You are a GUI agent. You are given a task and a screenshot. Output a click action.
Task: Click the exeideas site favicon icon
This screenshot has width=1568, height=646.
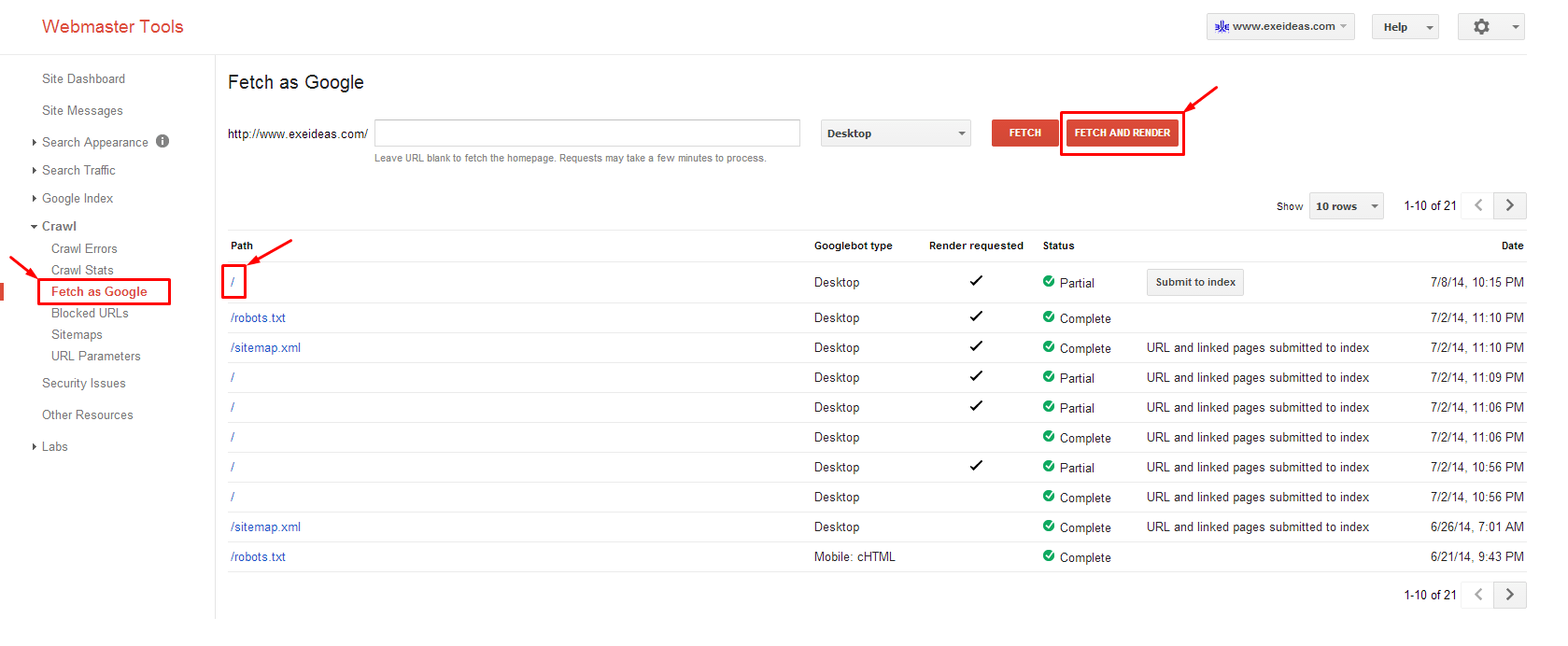[1222, 27]
